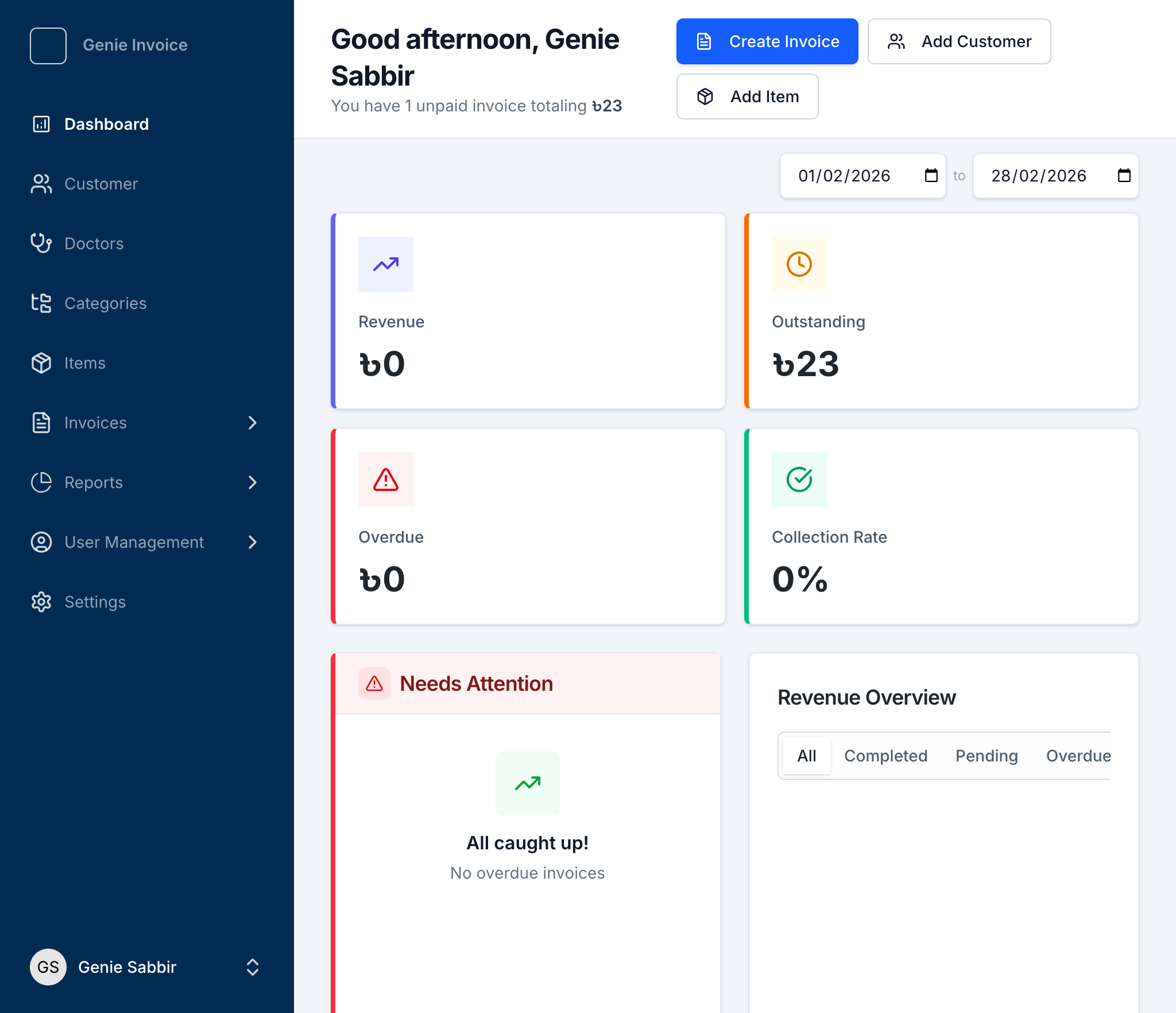
Task: Click the Genie Invoice logo square
Action: (x=48, y=45)
